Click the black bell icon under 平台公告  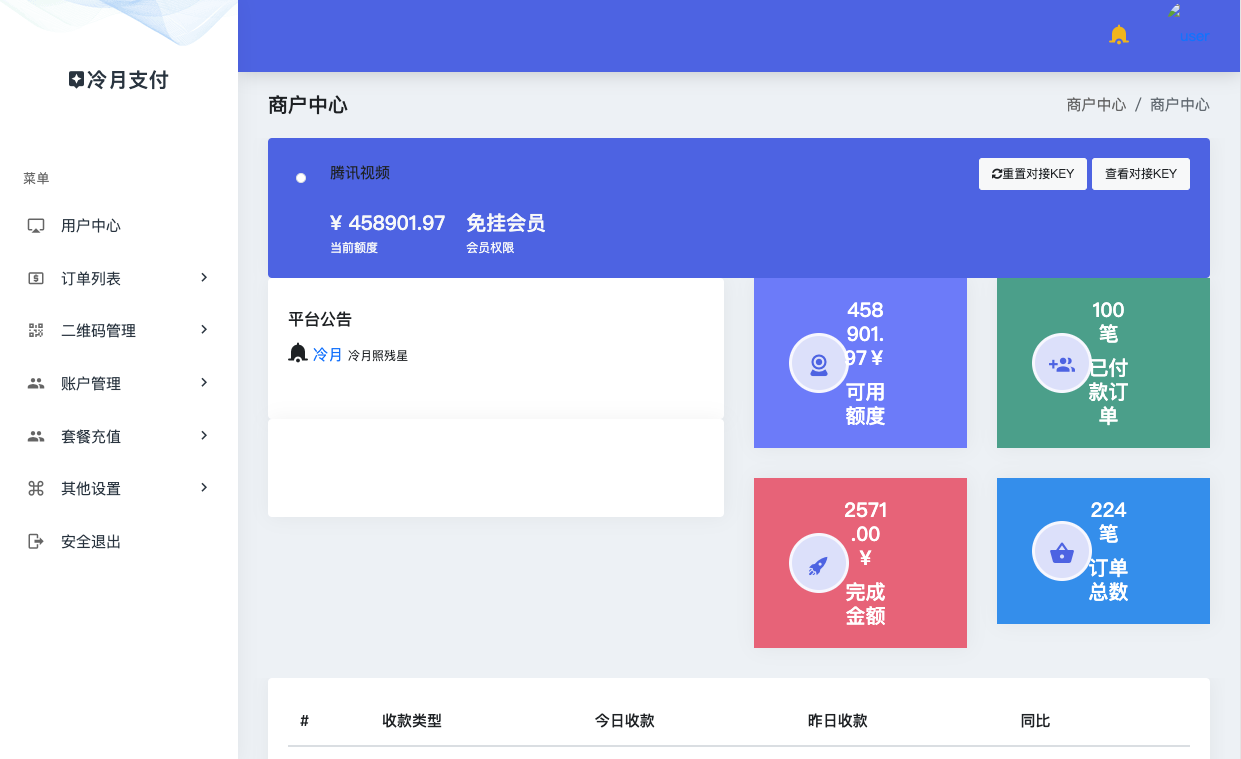tap(298, 353)
